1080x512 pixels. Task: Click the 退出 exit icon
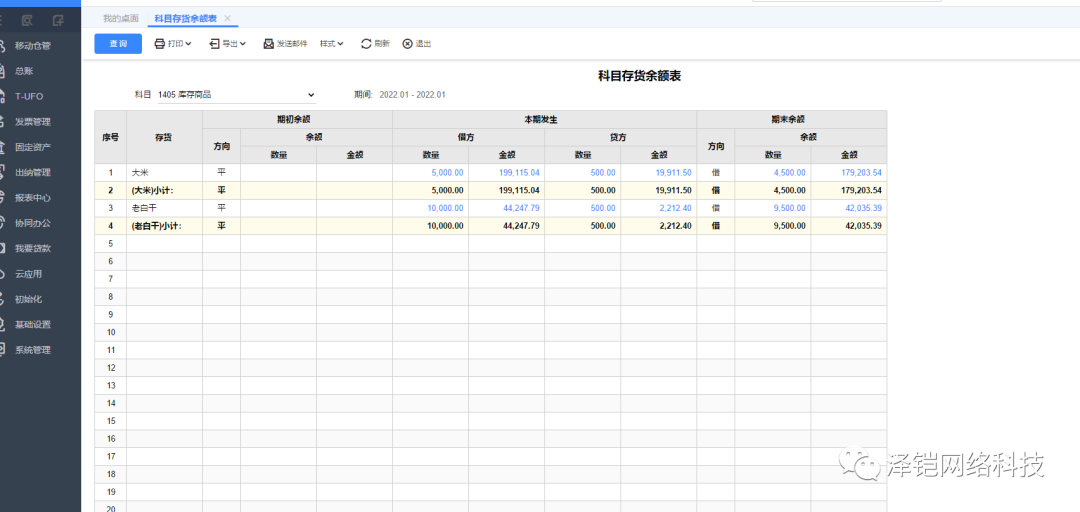click(x=407, y=44)
